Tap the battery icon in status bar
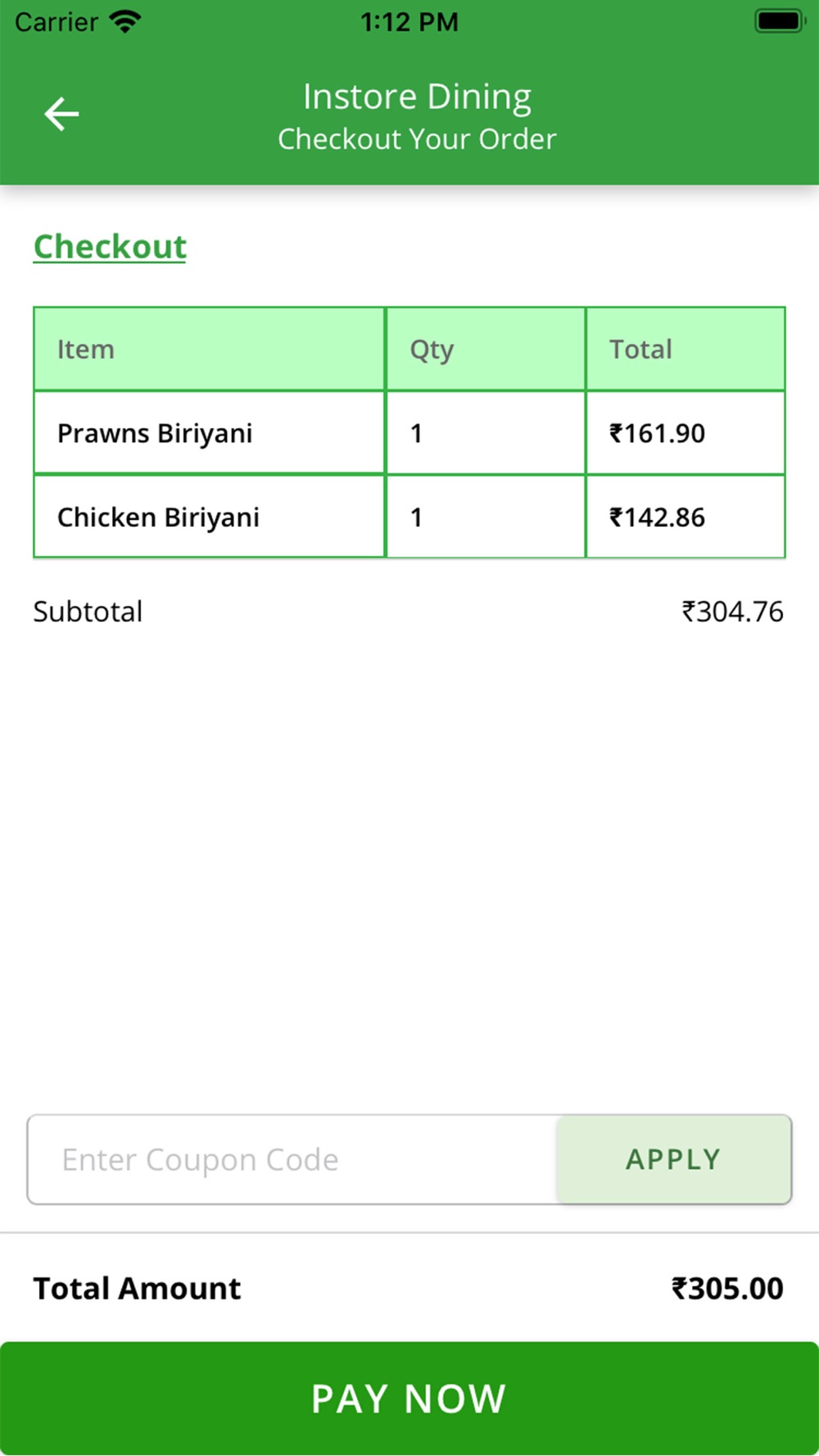 pos(779,21)
